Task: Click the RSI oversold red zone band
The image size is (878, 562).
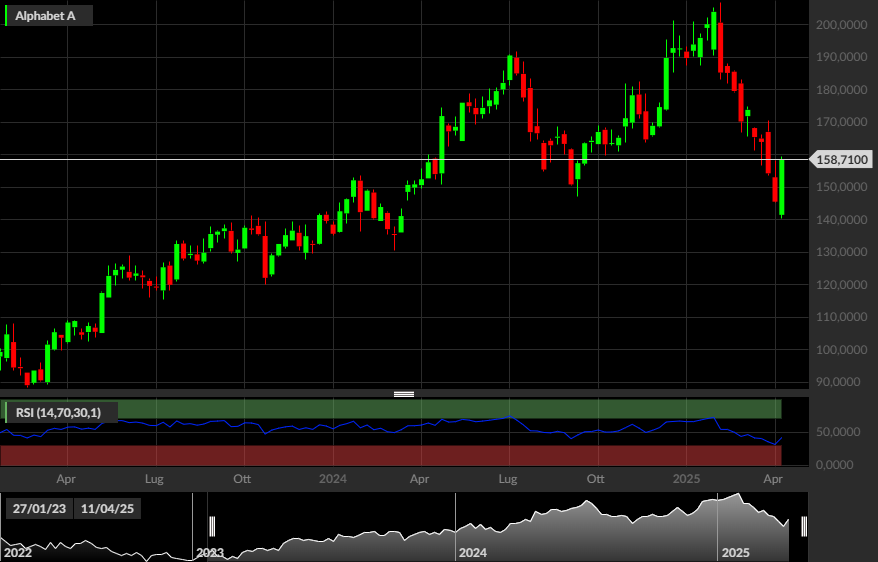Action: point(391,456)
